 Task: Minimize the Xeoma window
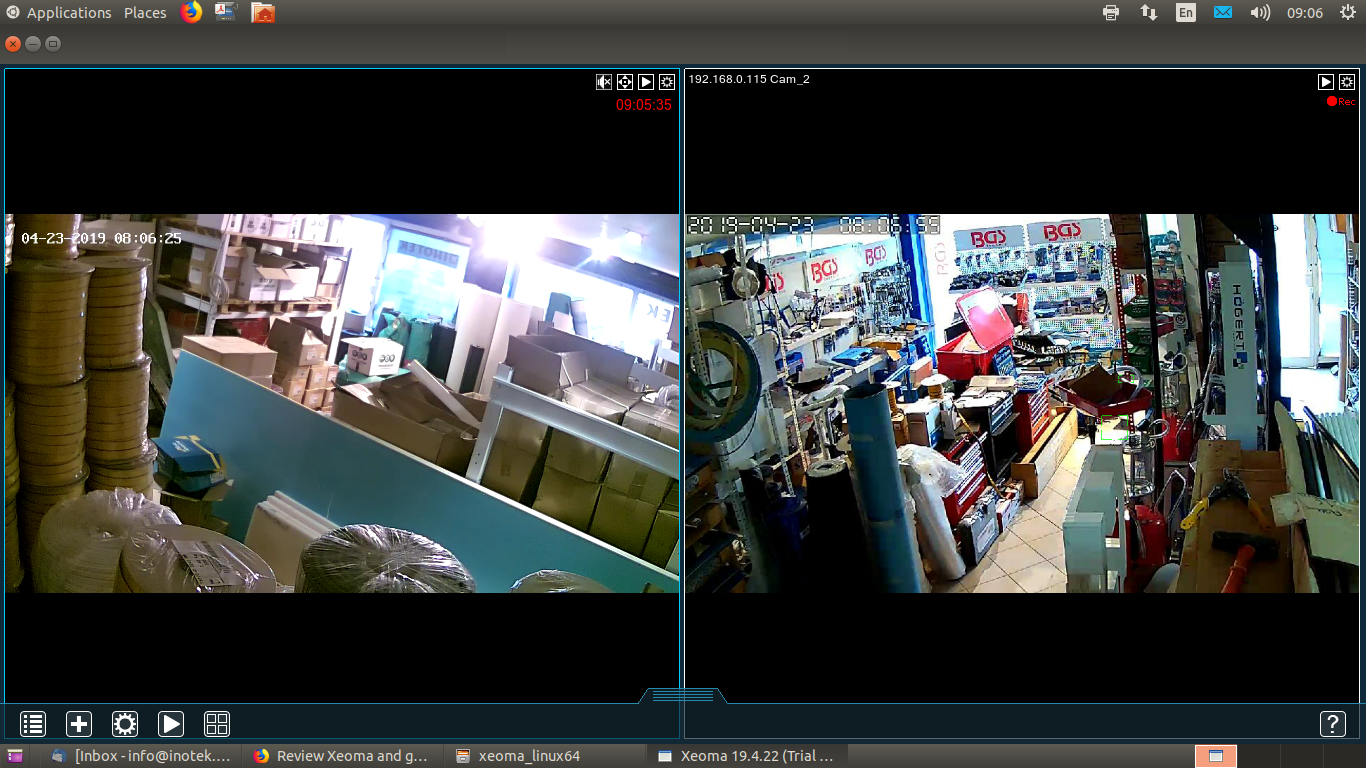coord(33,44)
